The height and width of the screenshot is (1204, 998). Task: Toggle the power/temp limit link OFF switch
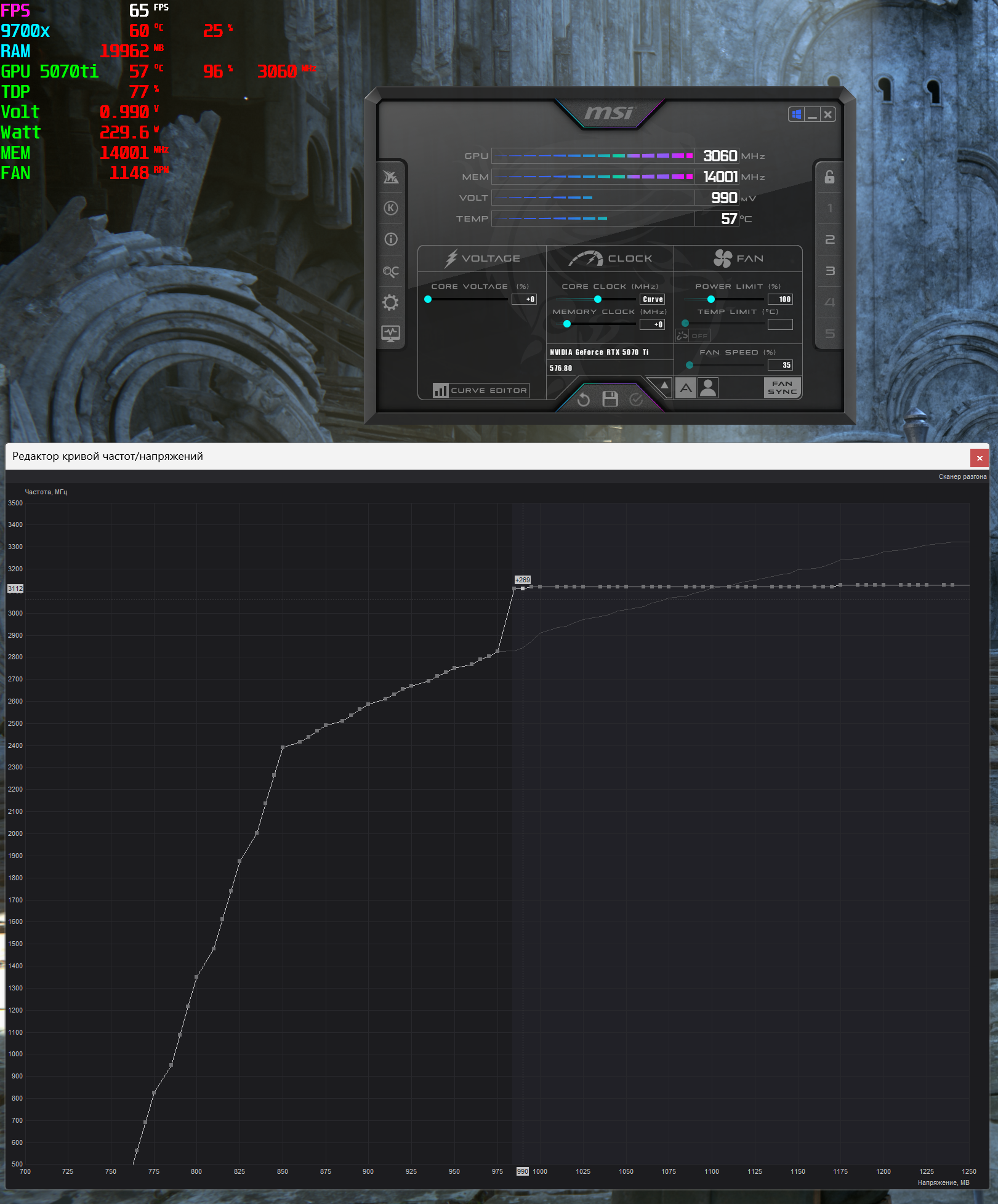coord(693,335)
